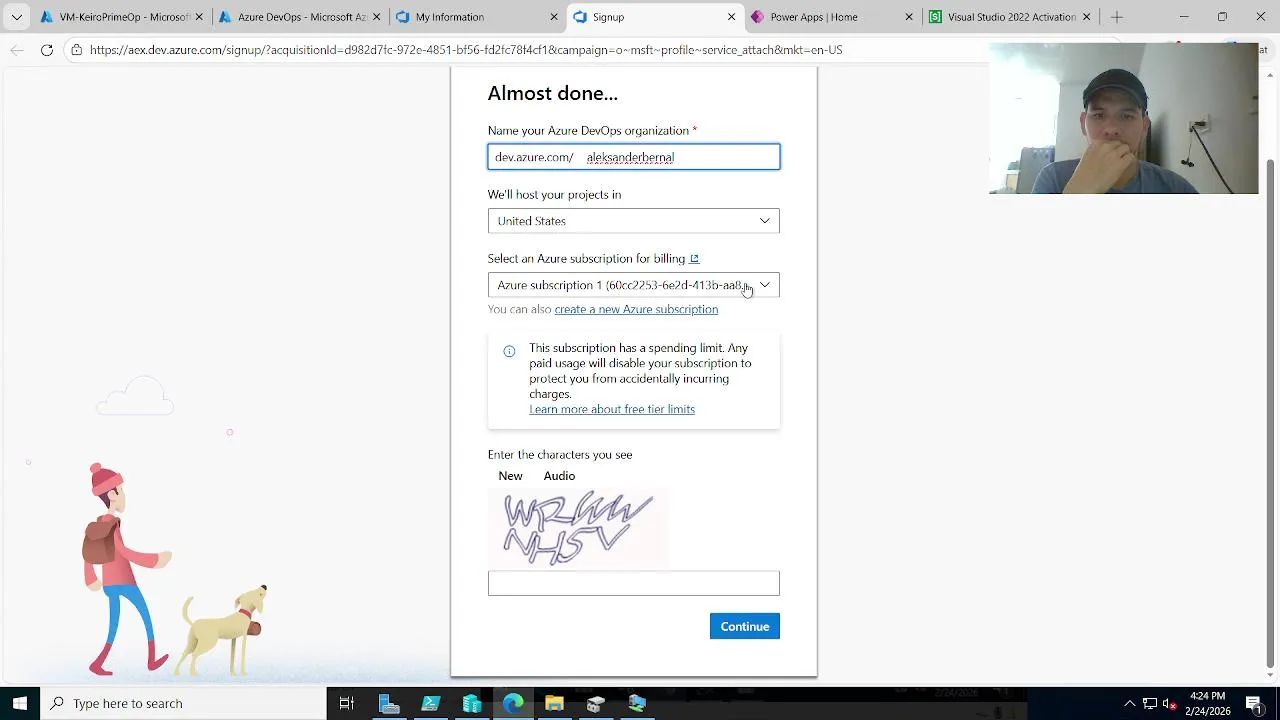Open Learn more about free tier limits

point(612,410)
